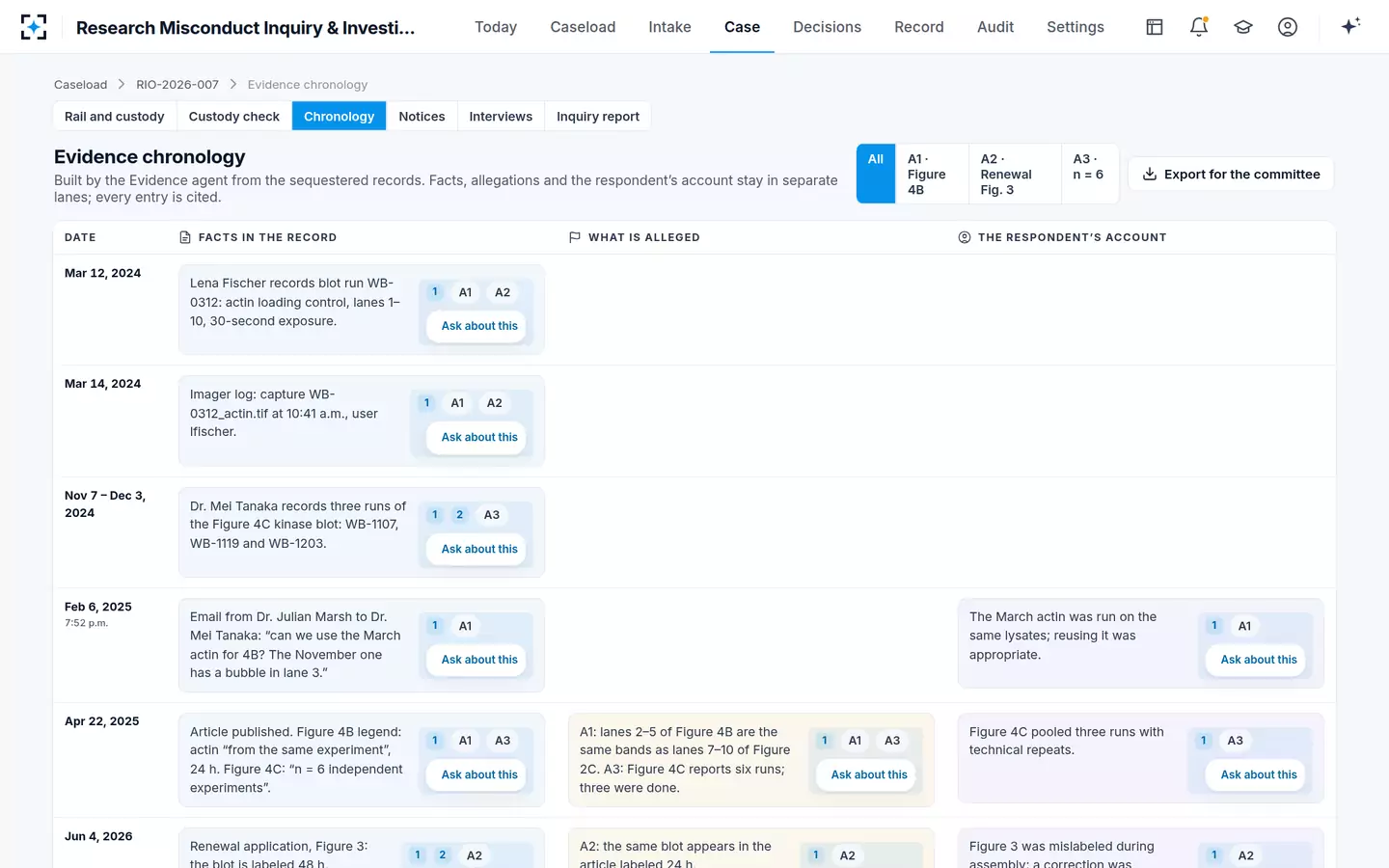Filter chronology to A3 · n = 6
This screenshot has height=868, width=1389.
(1090, 174)
